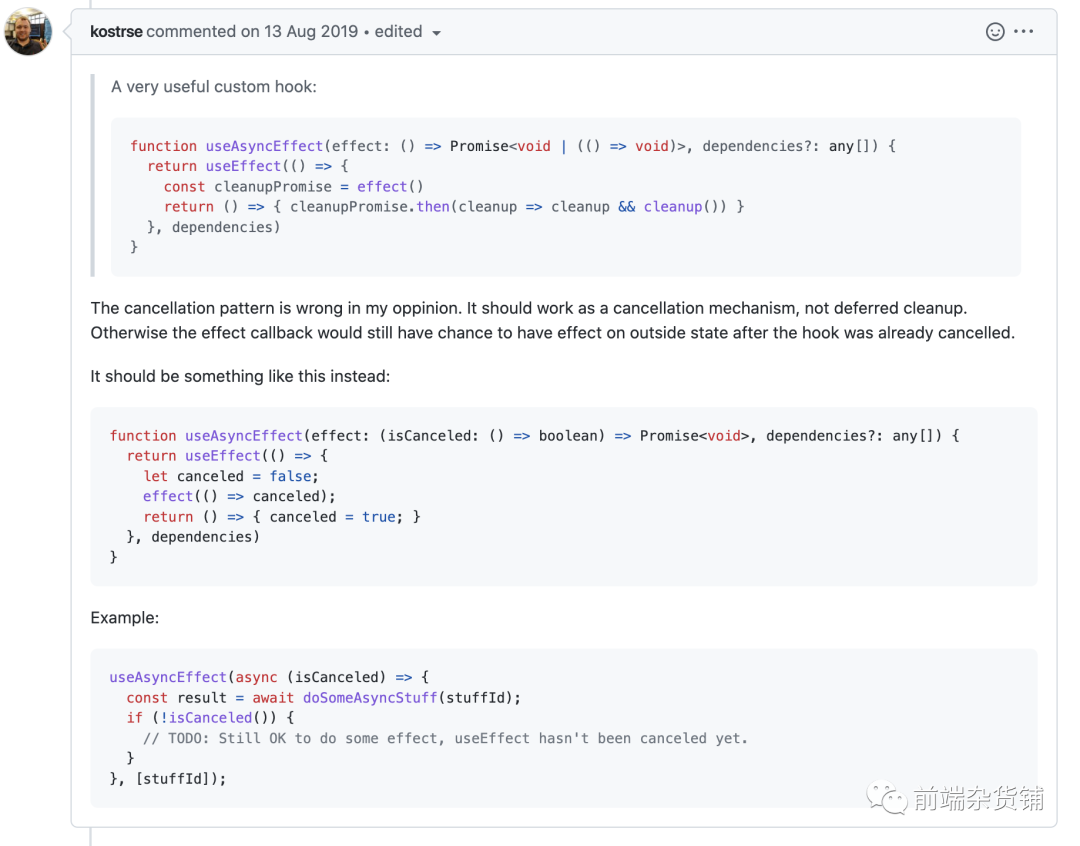Select the text "It should be something like this instead:"
1080x846 pixels.
click(x=240, y=376)
